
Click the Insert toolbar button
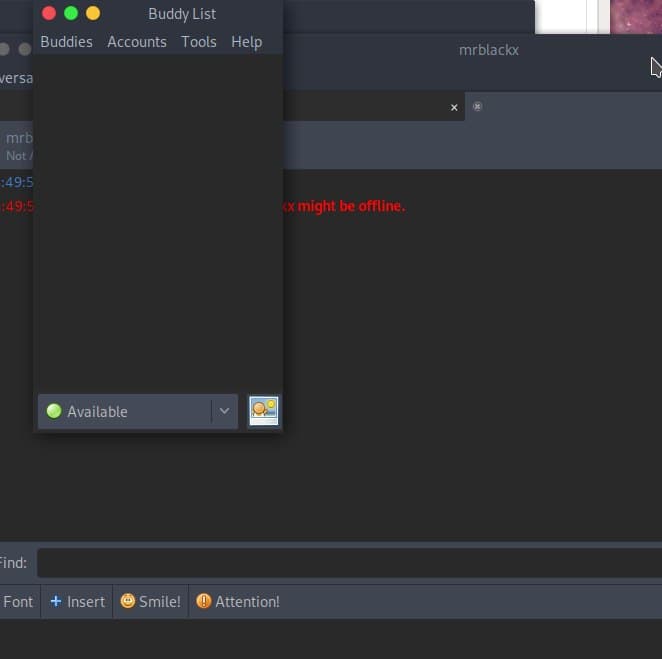pos(77,602)
